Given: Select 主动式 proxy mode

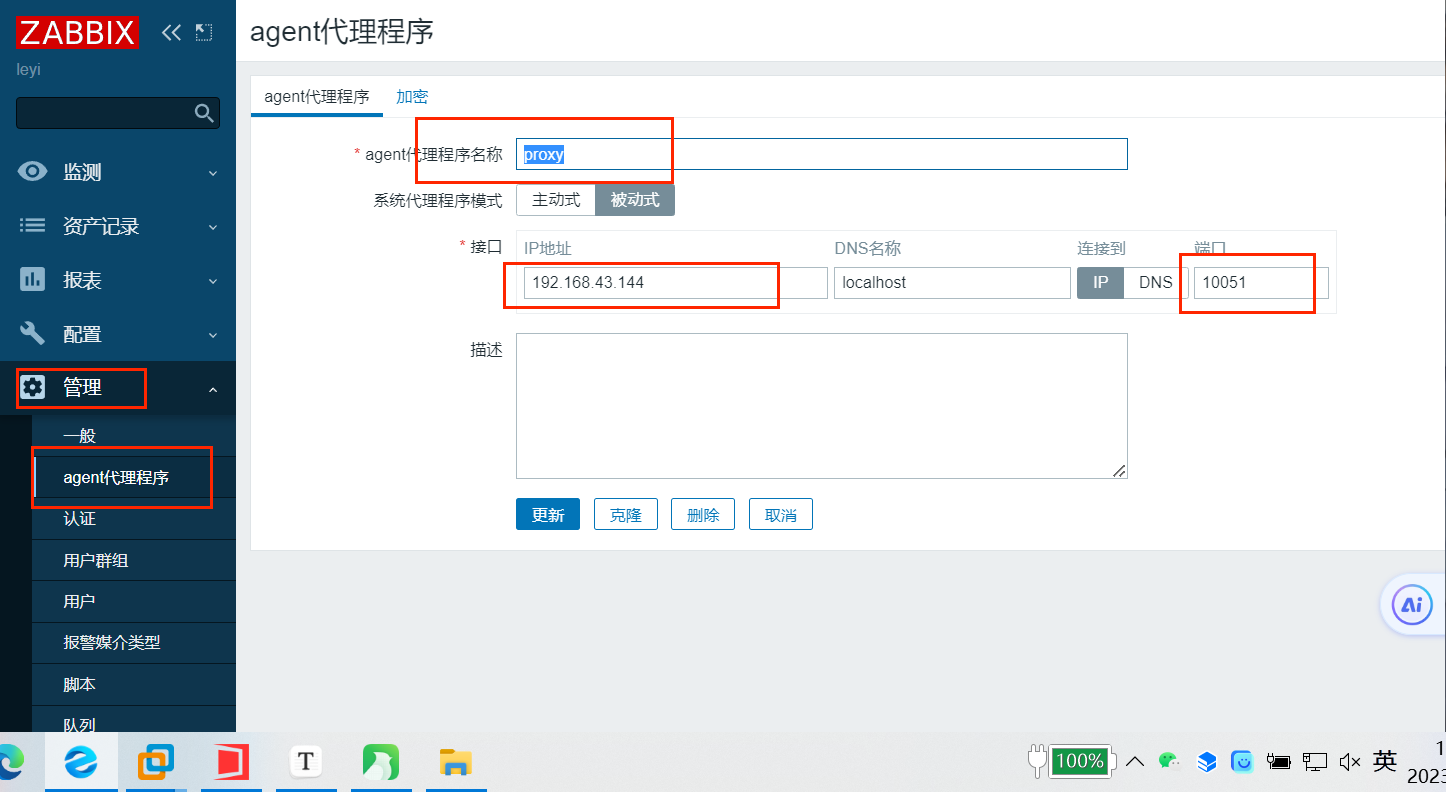Looking at the screenshot, I should (x=556, y=200).
